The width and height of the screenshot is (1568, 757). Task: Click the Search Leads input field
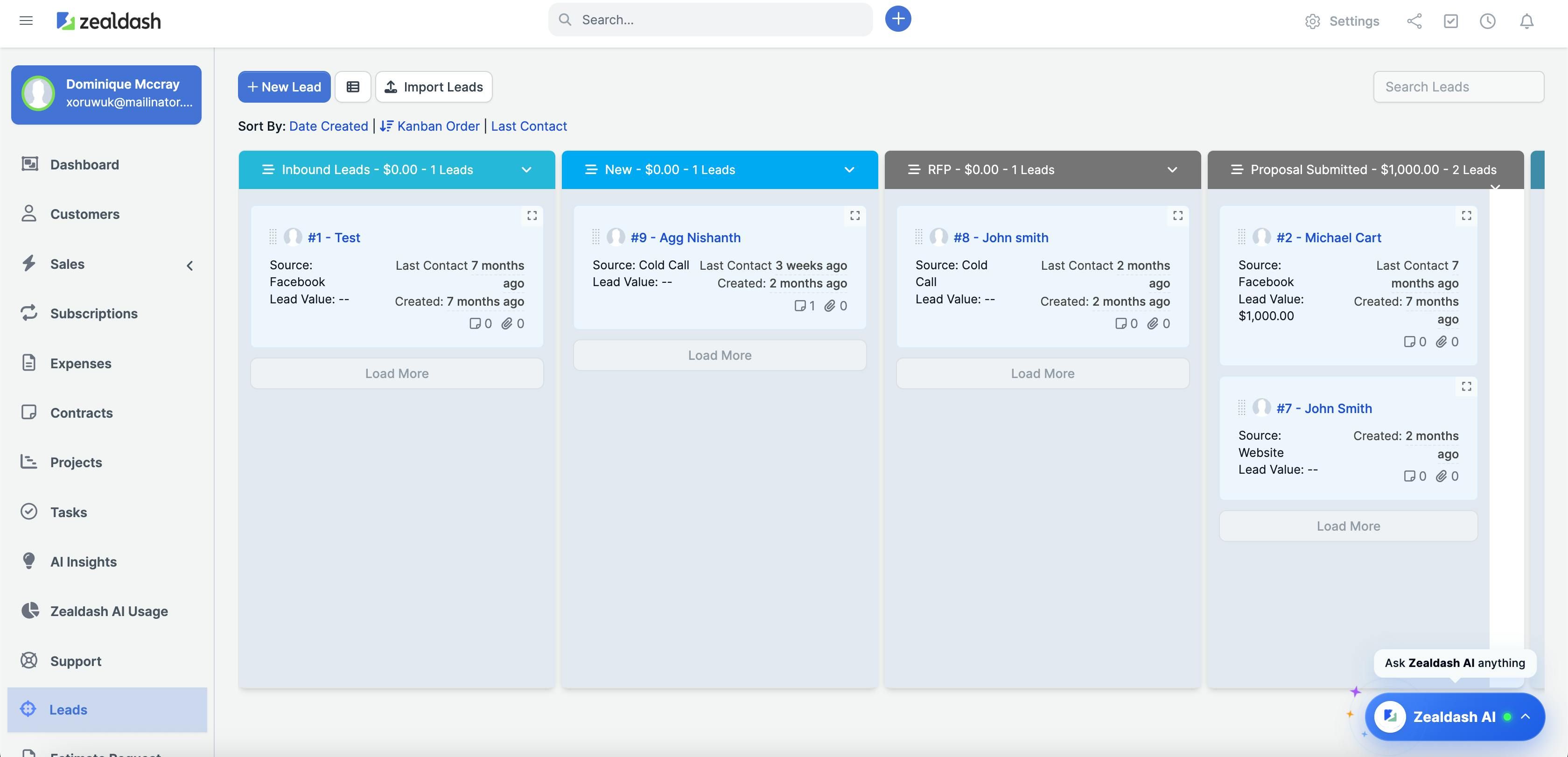tap(1458, 86)
